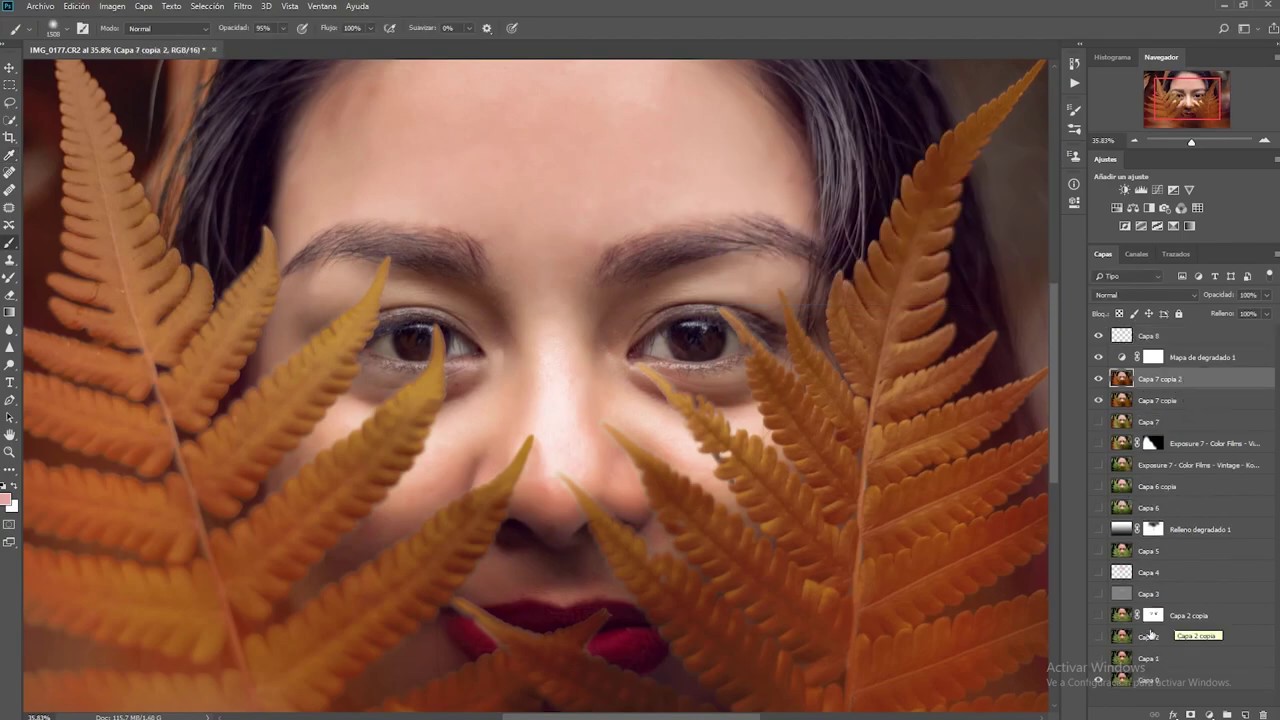The image size is (1280, 720).
Task: Switch to the Canales tab
Action: tap(1137, 254)
